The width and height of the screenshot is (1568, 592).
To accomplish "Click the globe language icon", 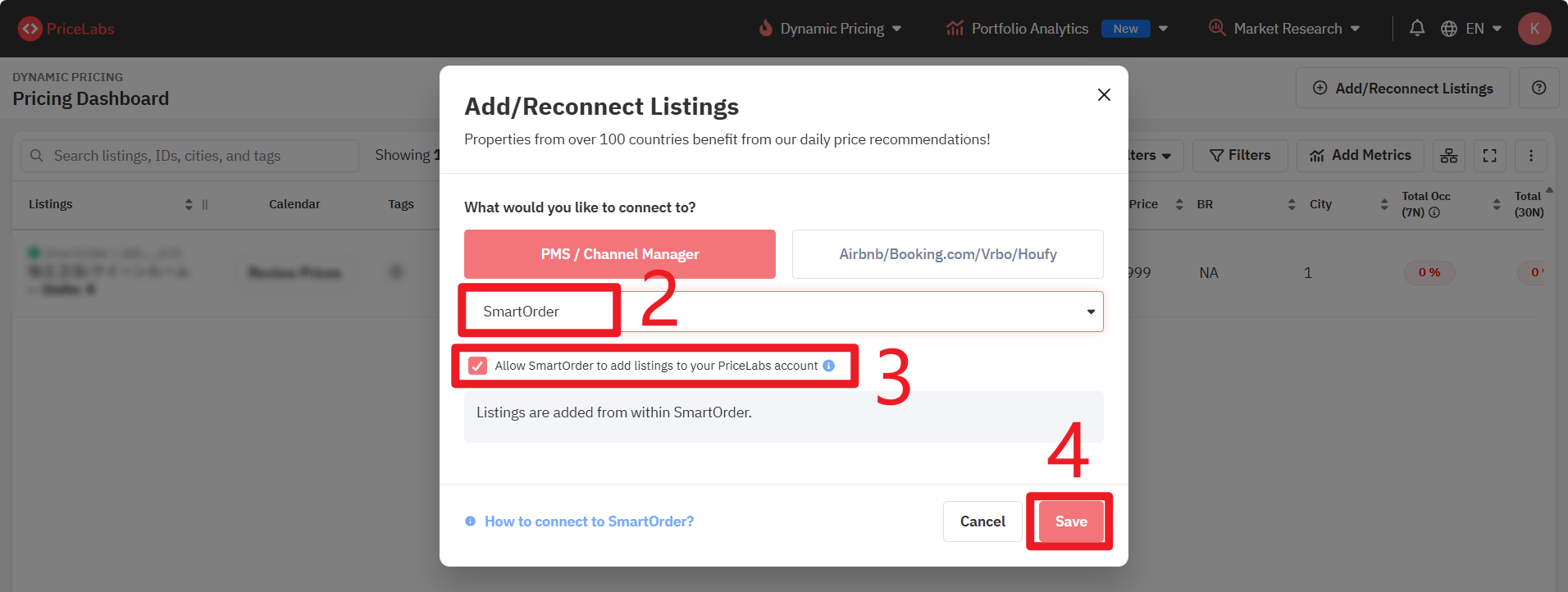I will [1449, 29].
